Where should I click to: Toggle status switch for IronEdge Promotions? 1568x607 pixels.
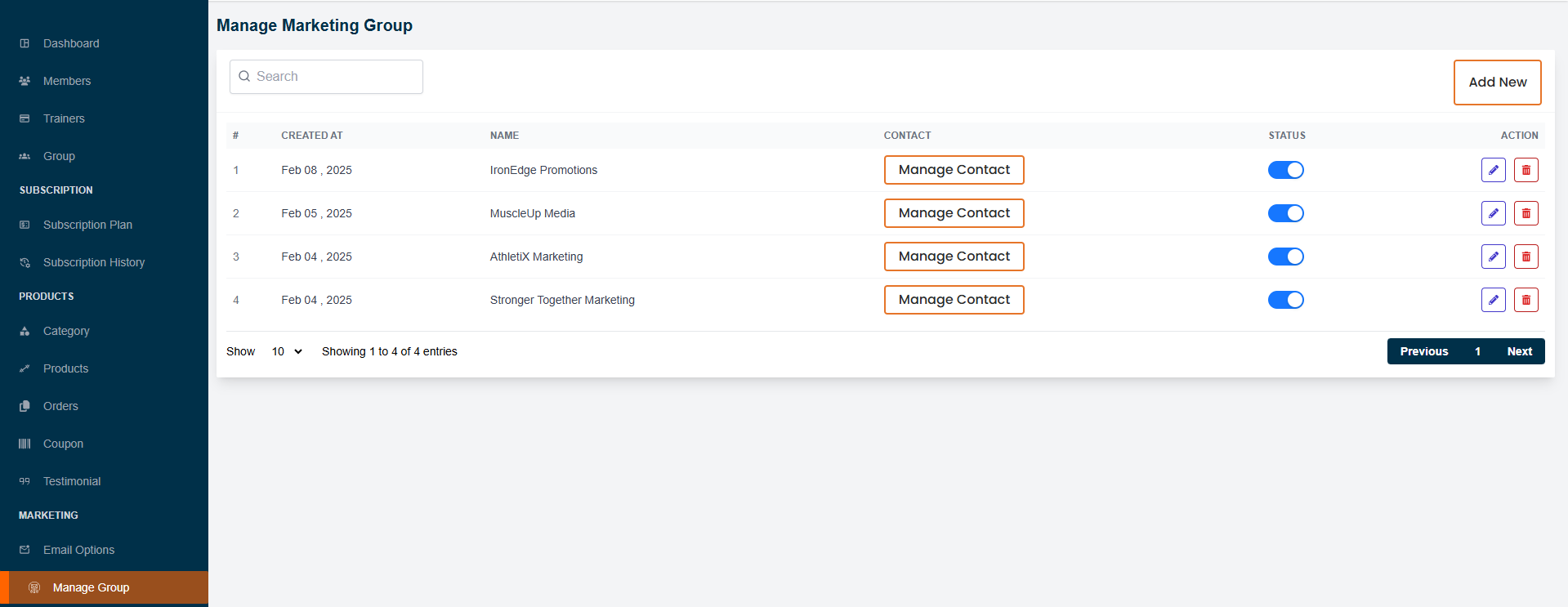pos(1285,170)
